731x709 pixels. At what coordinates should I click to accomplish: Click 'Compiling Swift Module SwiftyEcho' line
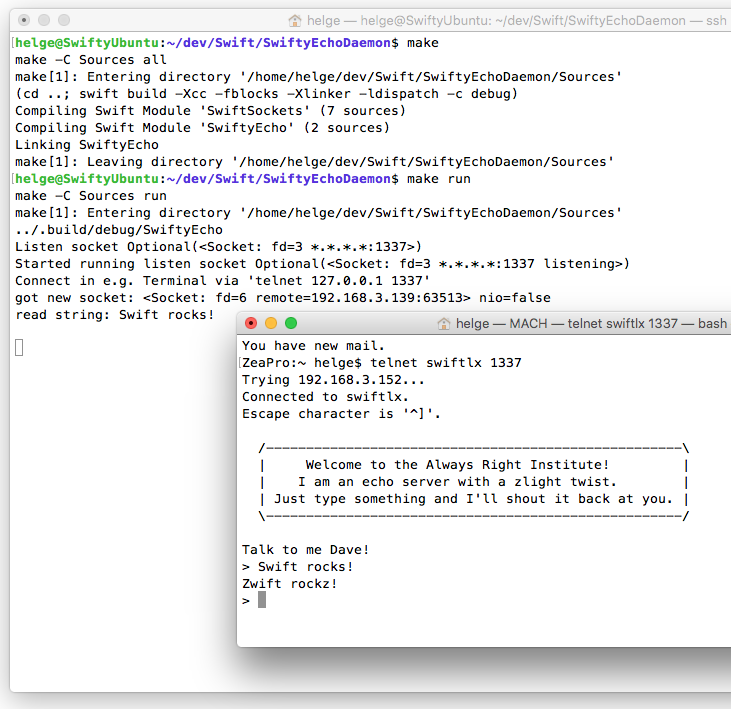pos(202,128)
